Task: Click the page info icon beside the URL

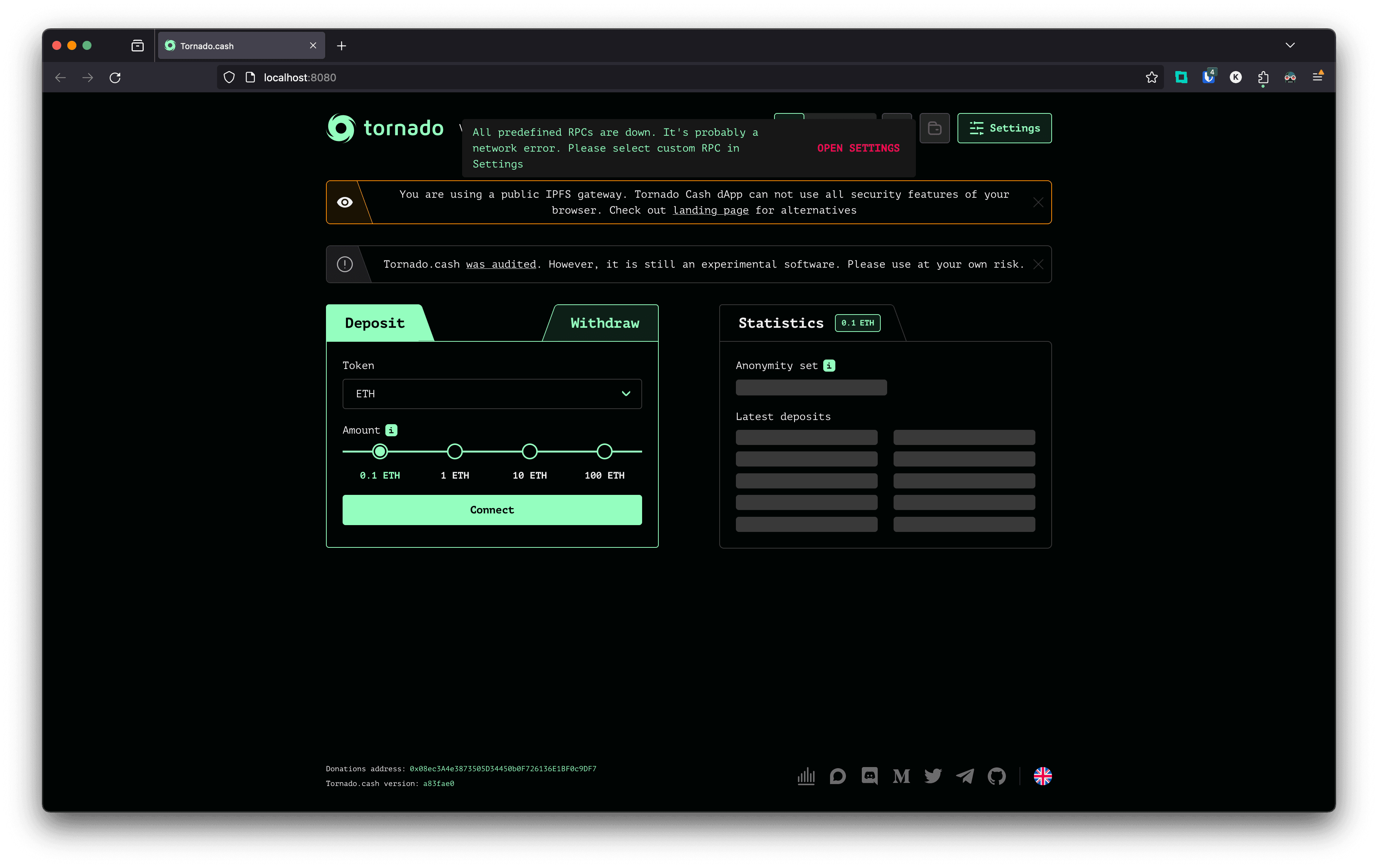Action: click(250, 77)
